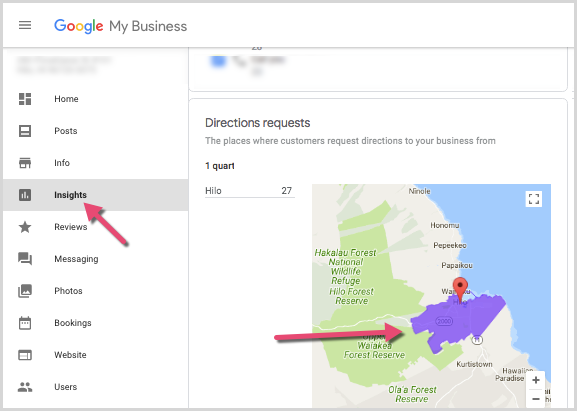The width and height of the screenshot is (577, 411).
Task: Zoom out on the map
Action: coord(536,399)
